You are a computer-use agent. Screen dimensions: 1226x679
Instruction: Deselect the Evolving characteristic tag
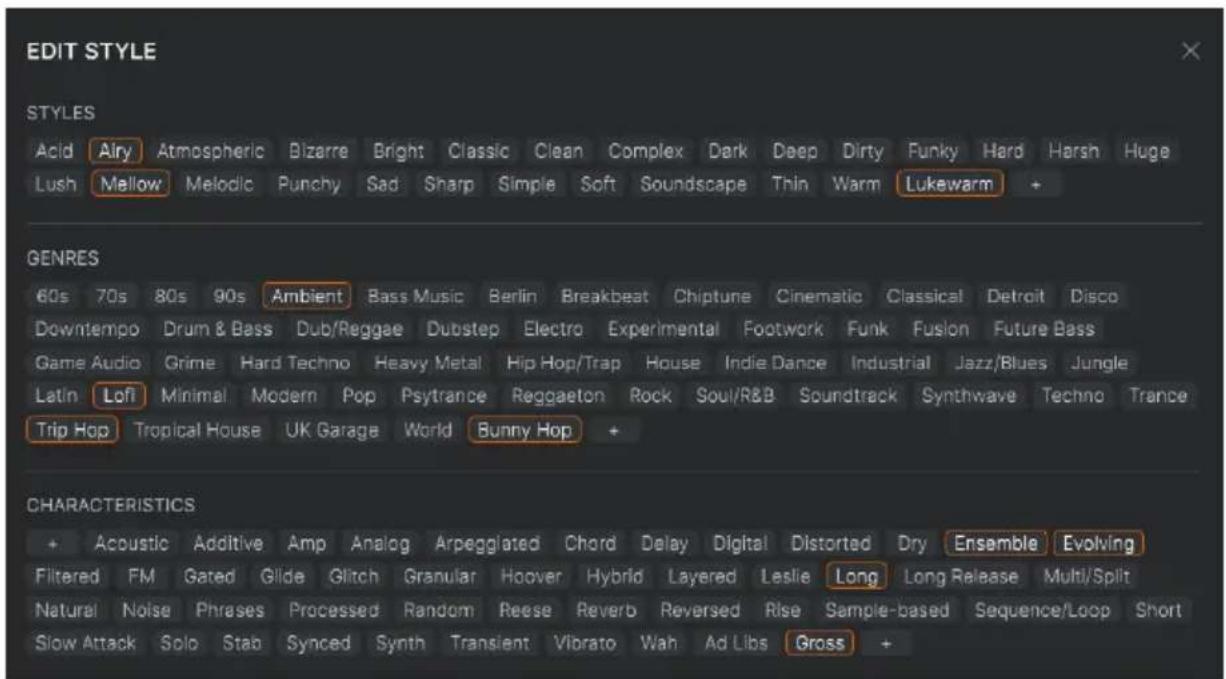click(1098, 544)
